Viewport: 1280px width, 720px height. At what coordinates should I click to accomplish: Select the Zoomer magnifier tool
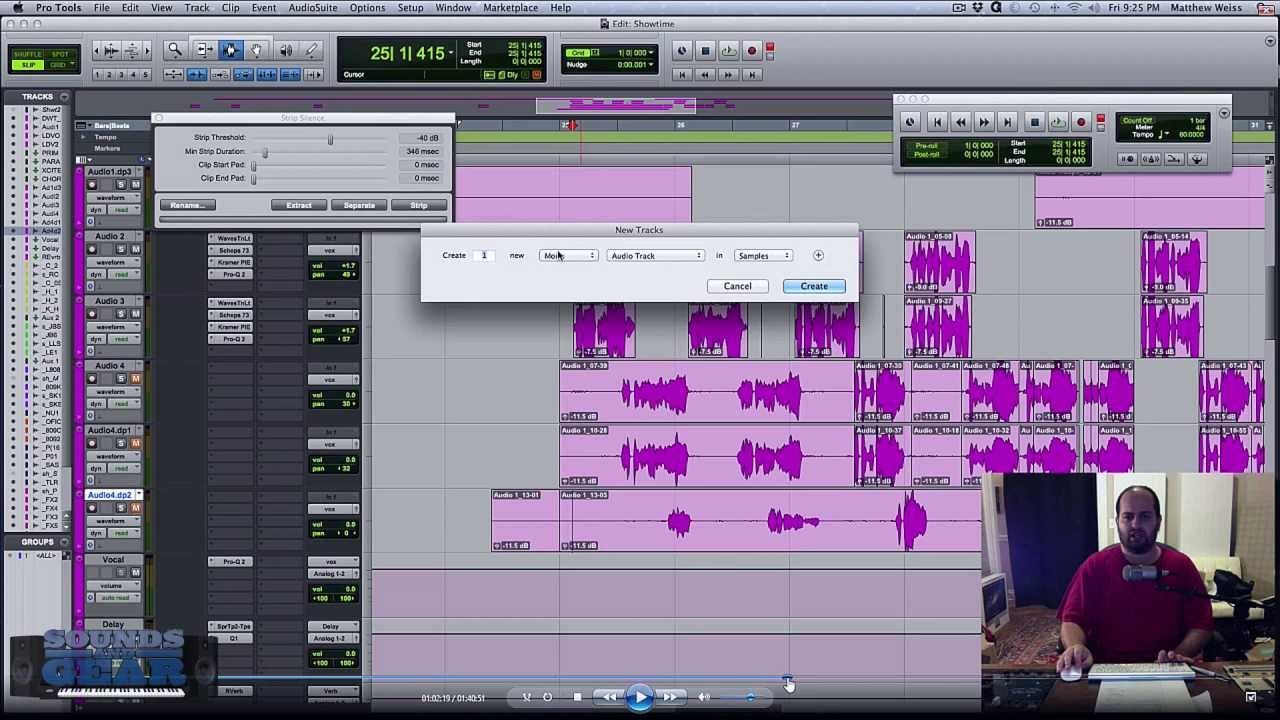175,50
